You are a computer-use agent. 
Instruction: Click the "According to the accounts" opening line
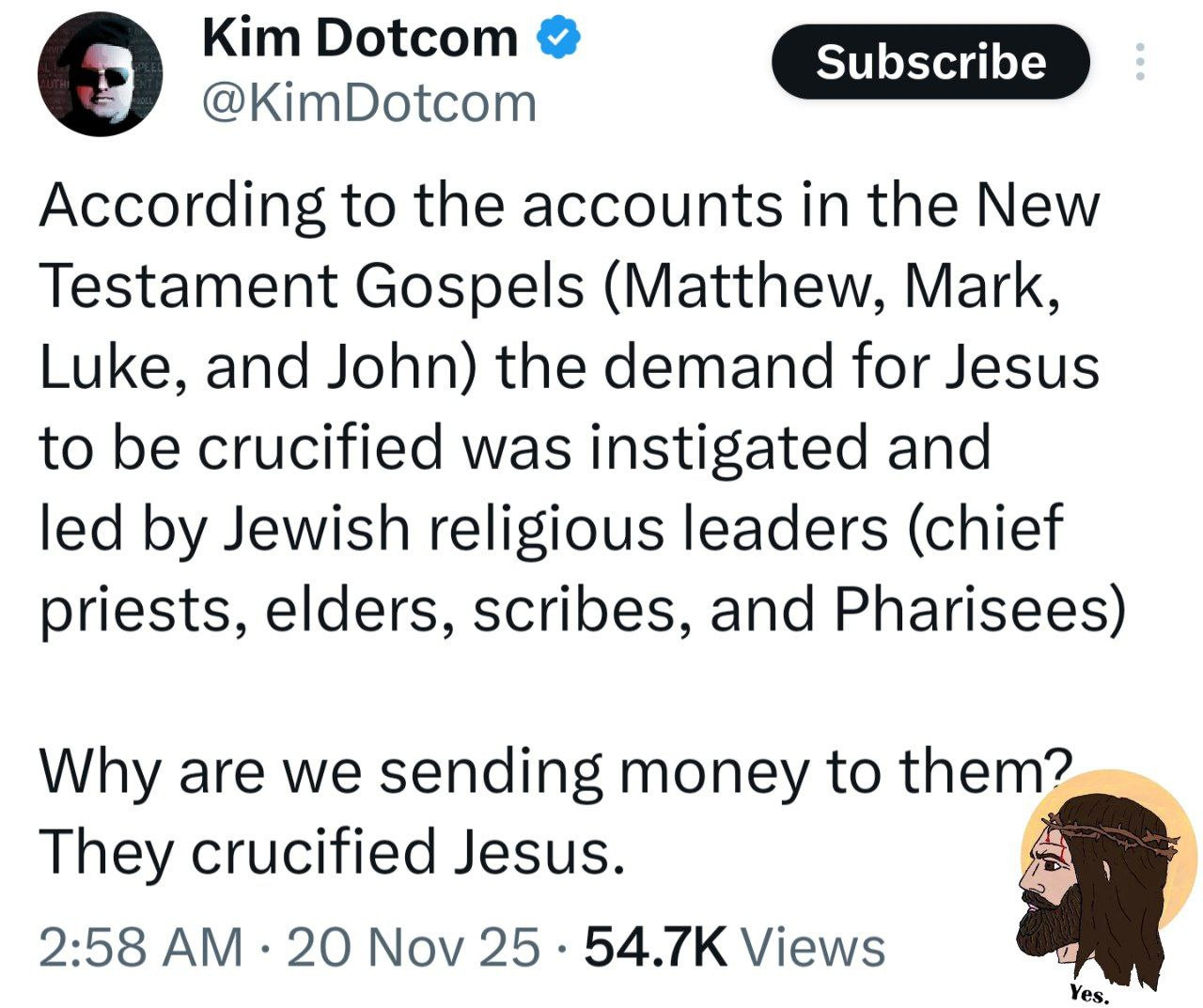point(568,205)
